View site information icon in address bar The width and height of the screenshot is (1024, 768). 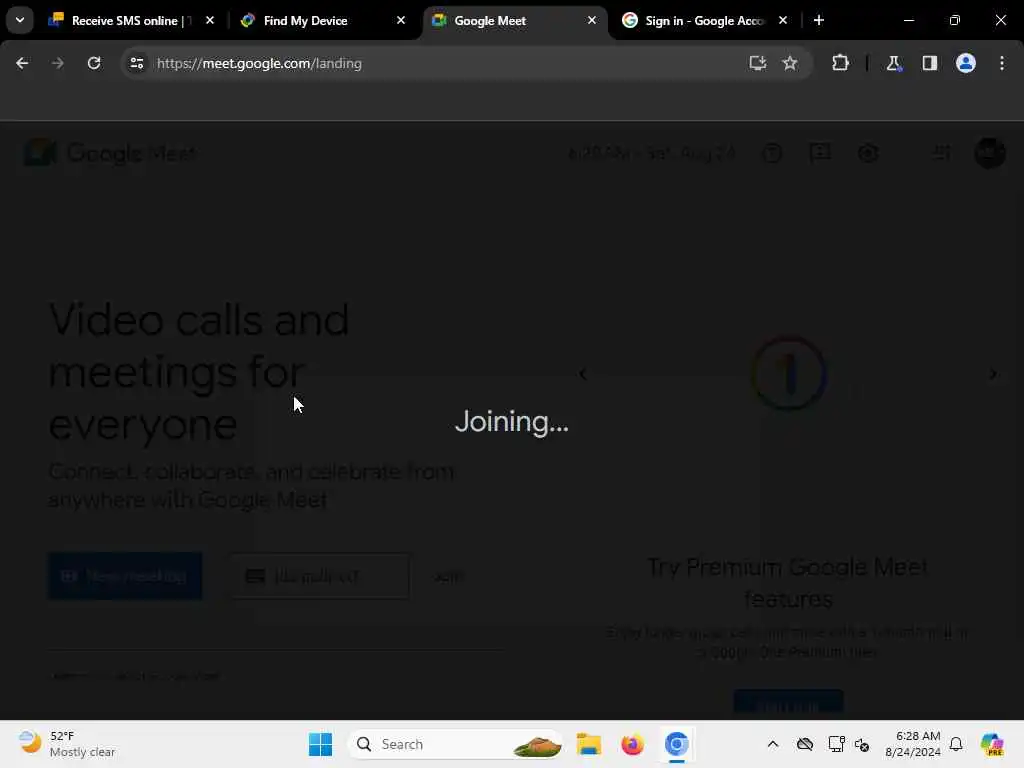[x=136, y=63]
